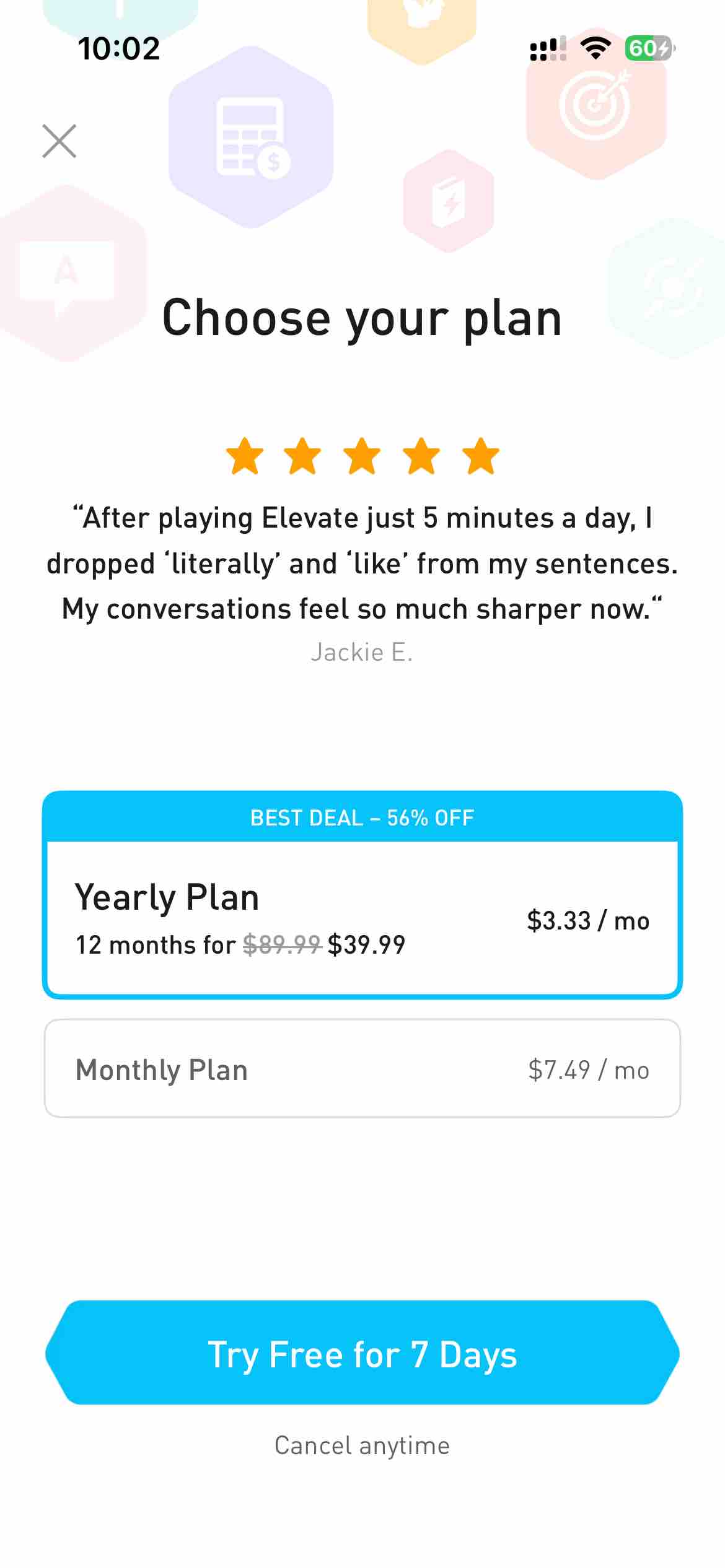Tap the $3.33 / mo yearly price

[x=587, y=921]
